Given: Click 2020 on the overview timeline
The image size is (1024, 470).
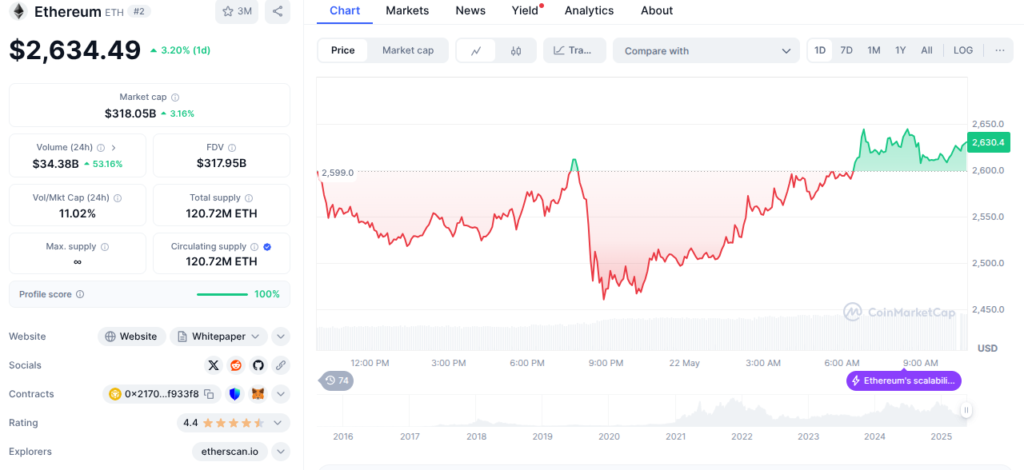Looking at the screenshot, I should click(x=609, y=436).
